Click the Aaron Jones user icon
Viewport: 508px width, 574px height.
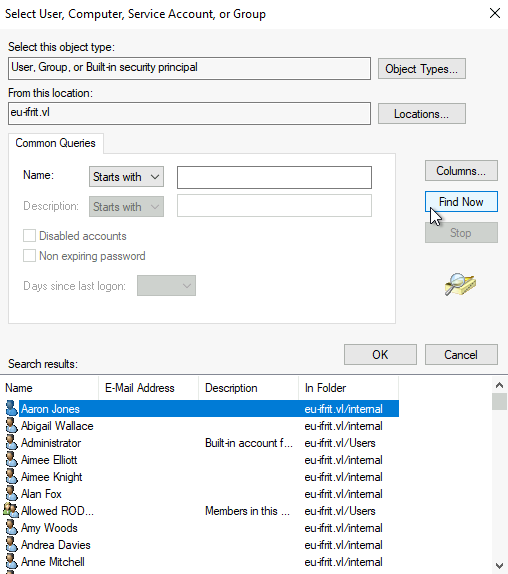pos(11,408)
